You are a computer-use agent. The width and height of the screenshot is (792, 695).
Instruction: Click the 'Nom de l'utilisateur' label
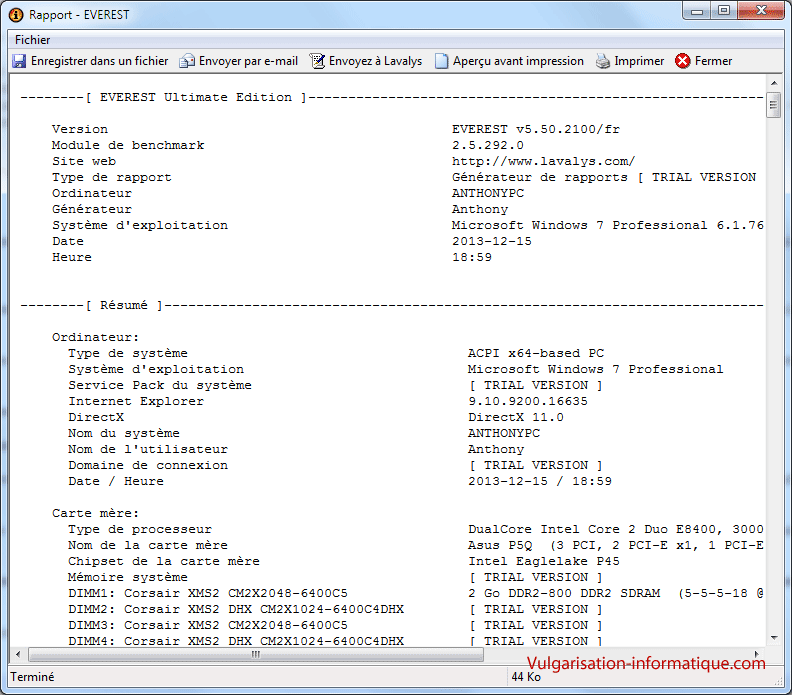point(148,450)
